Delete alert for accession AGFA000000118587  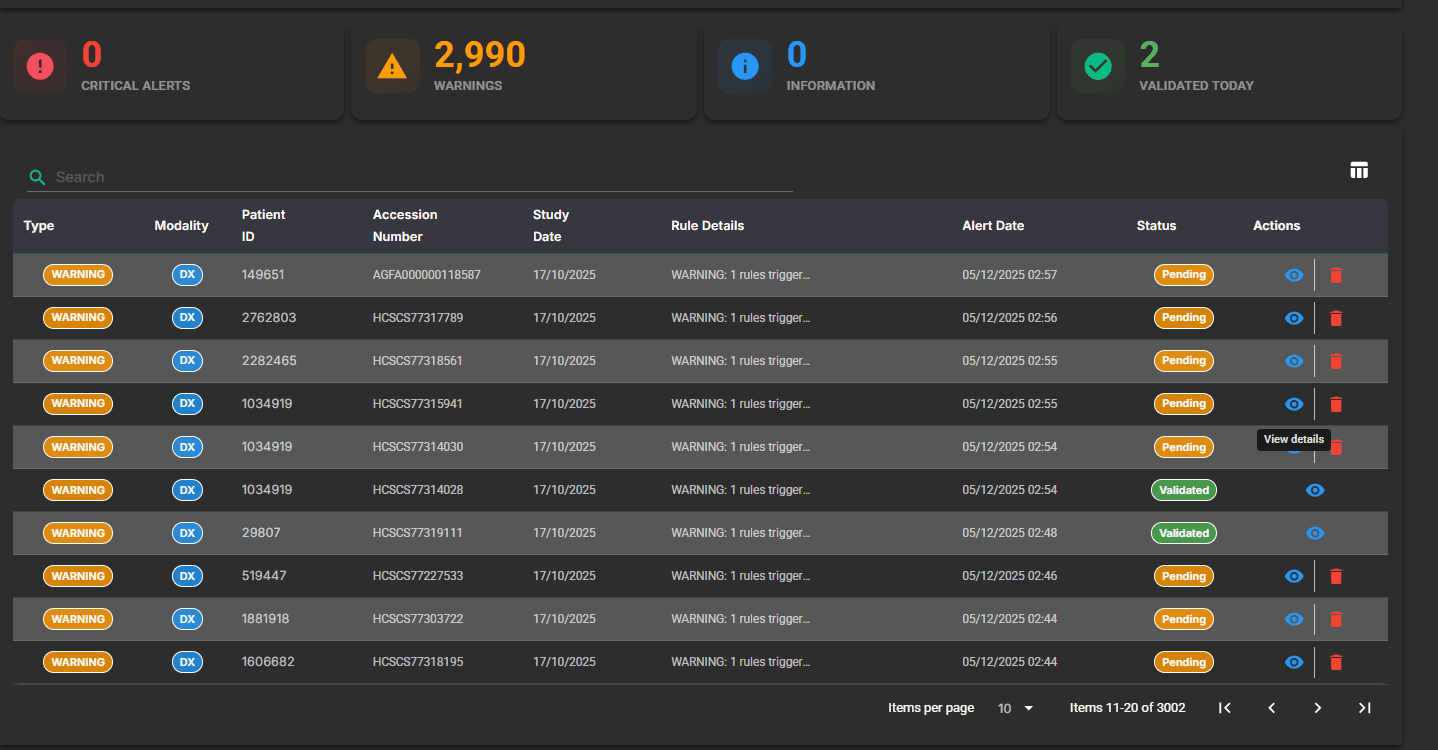(x=1336, y=275)
